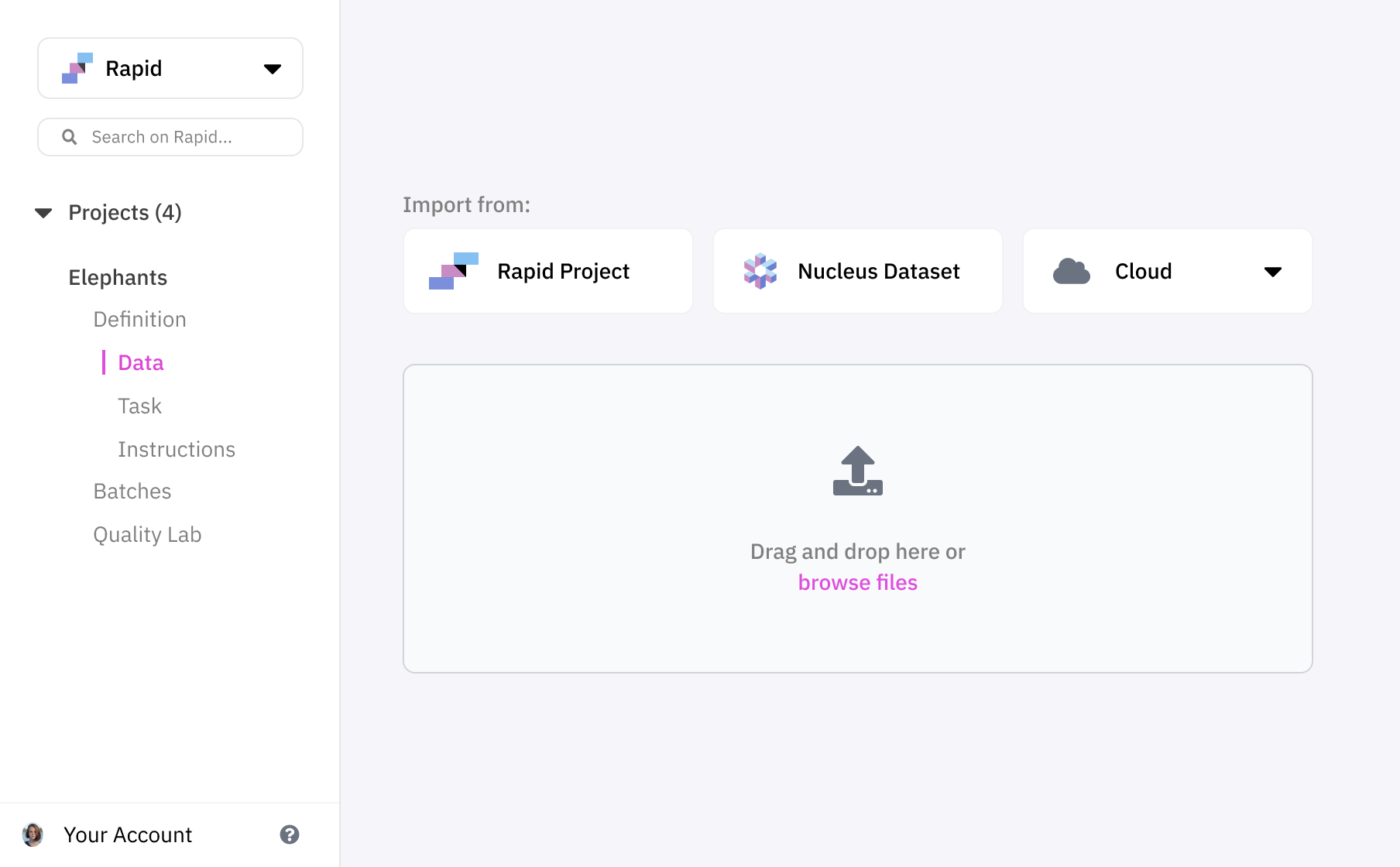Collapse the Projects list

point(43,212)
